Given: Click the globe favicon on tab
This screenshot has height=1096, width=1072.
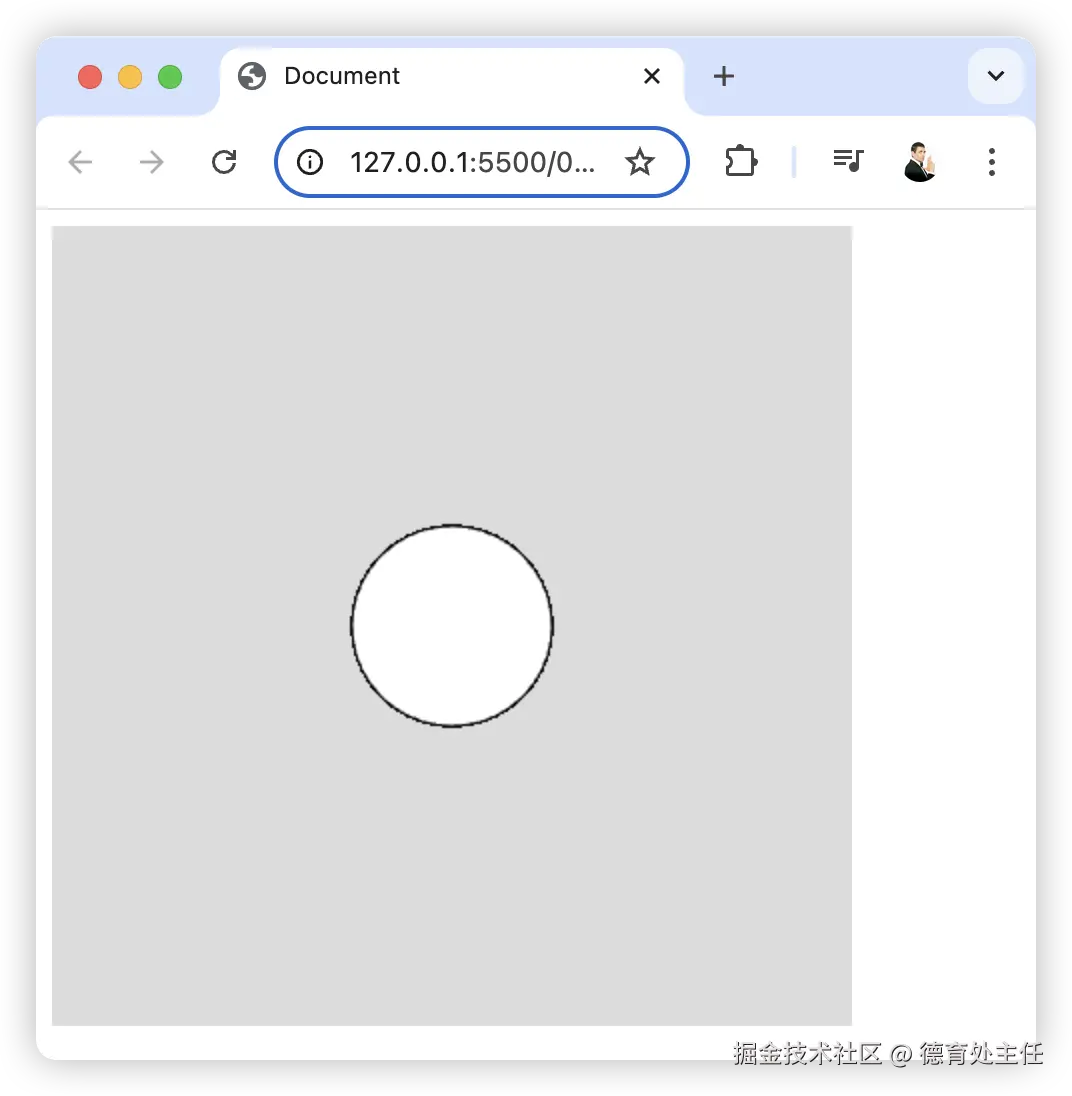Looking at the screenshot, I should [x=252, y=76].
